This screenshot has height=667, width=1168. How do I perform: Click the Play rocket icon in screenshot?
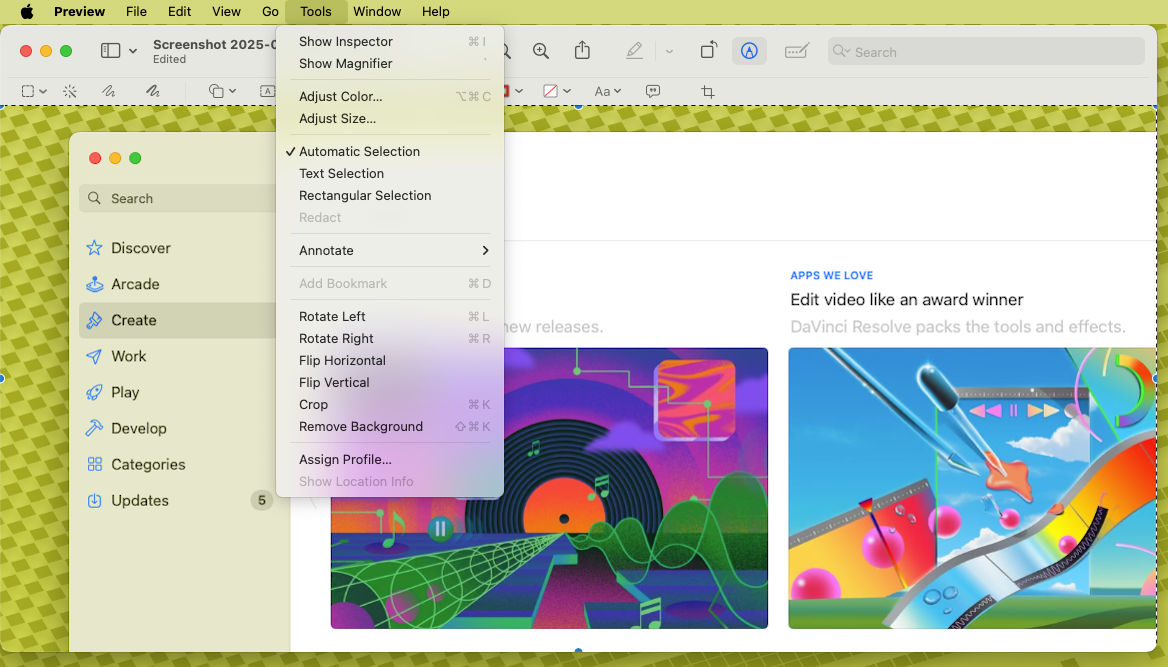(x=94, y=392)
